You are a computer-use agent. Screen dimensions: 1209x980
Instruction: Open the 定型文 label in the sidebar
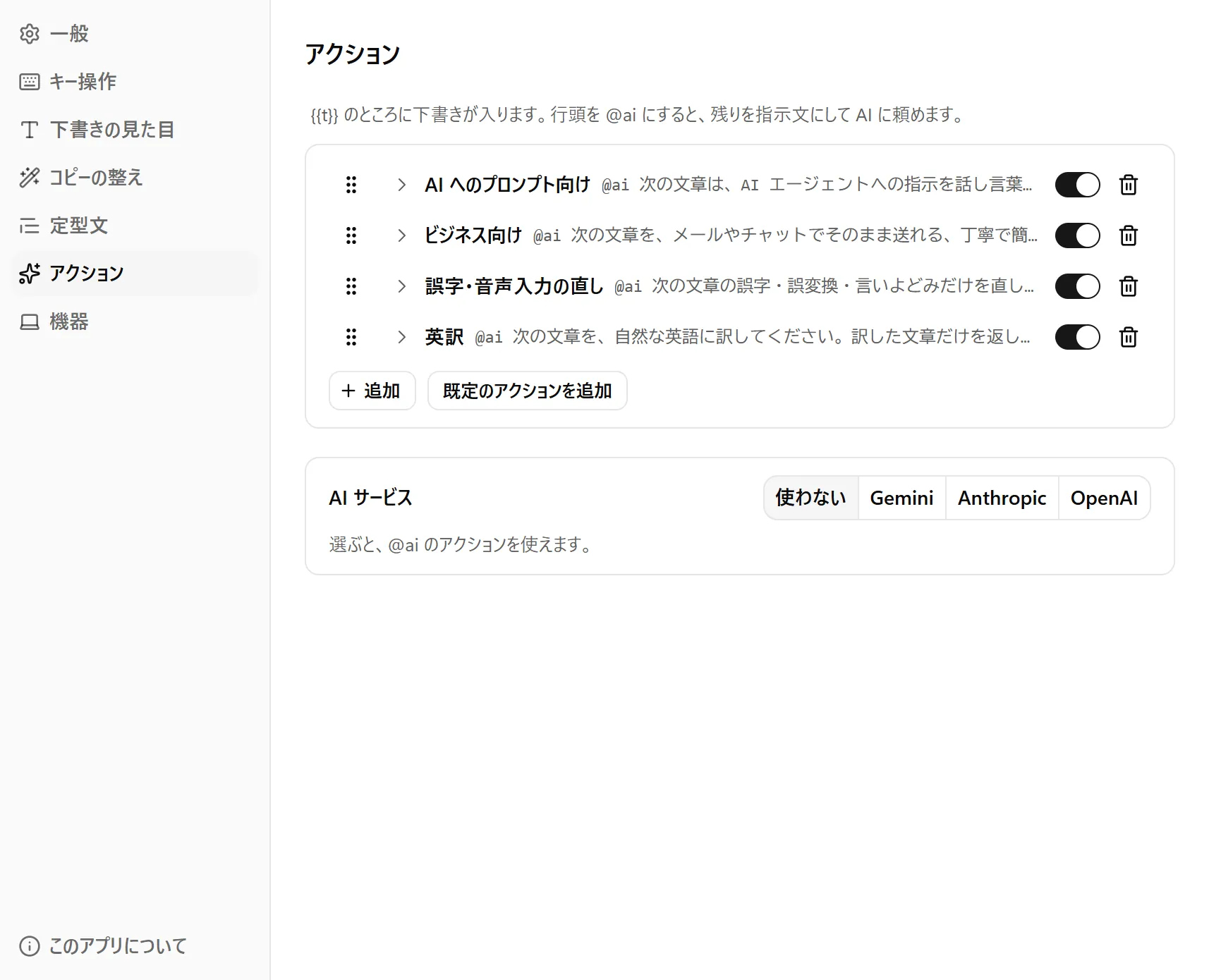(78, 226)
